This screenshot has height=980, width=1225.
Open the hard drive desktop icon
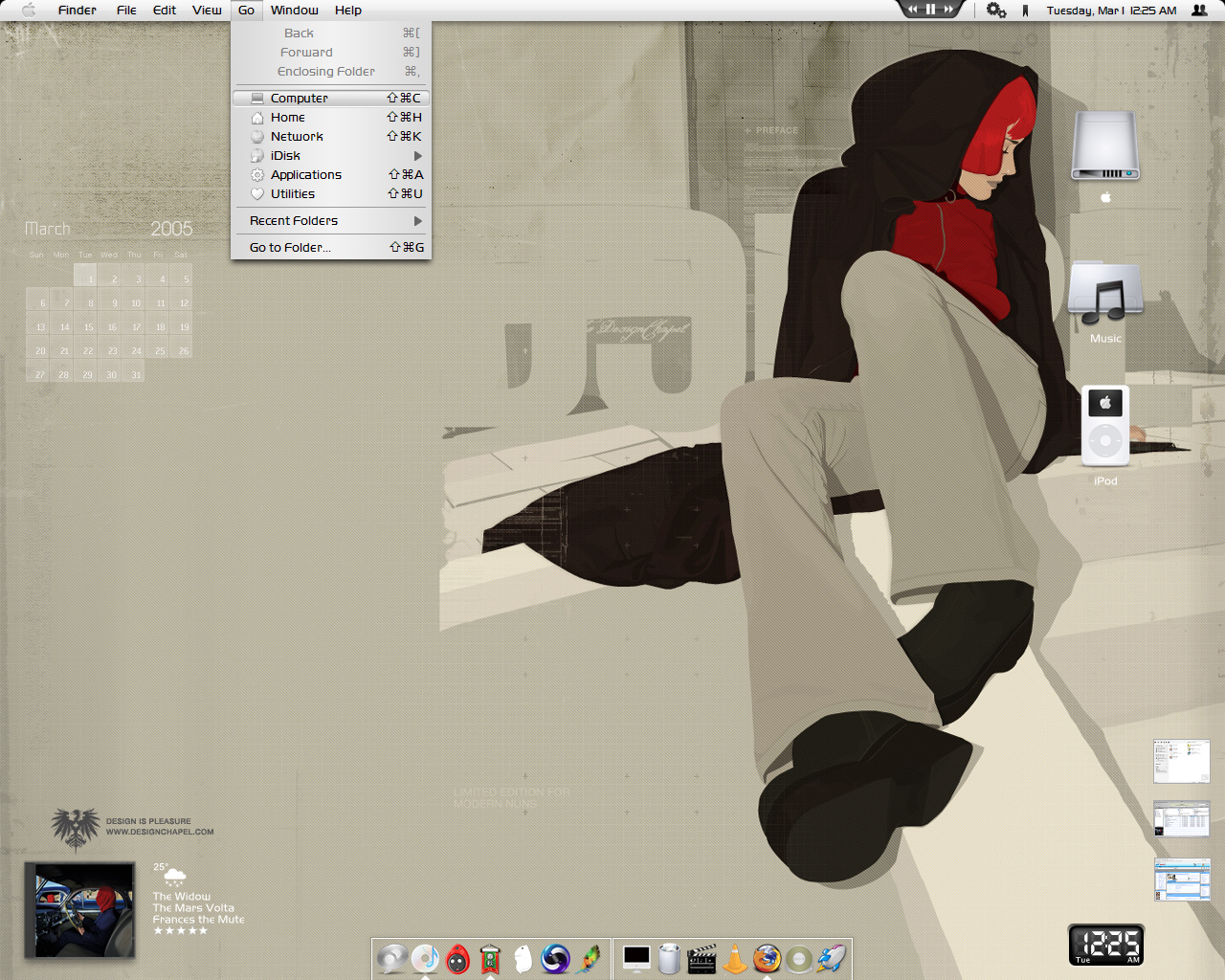point(1105,145)
